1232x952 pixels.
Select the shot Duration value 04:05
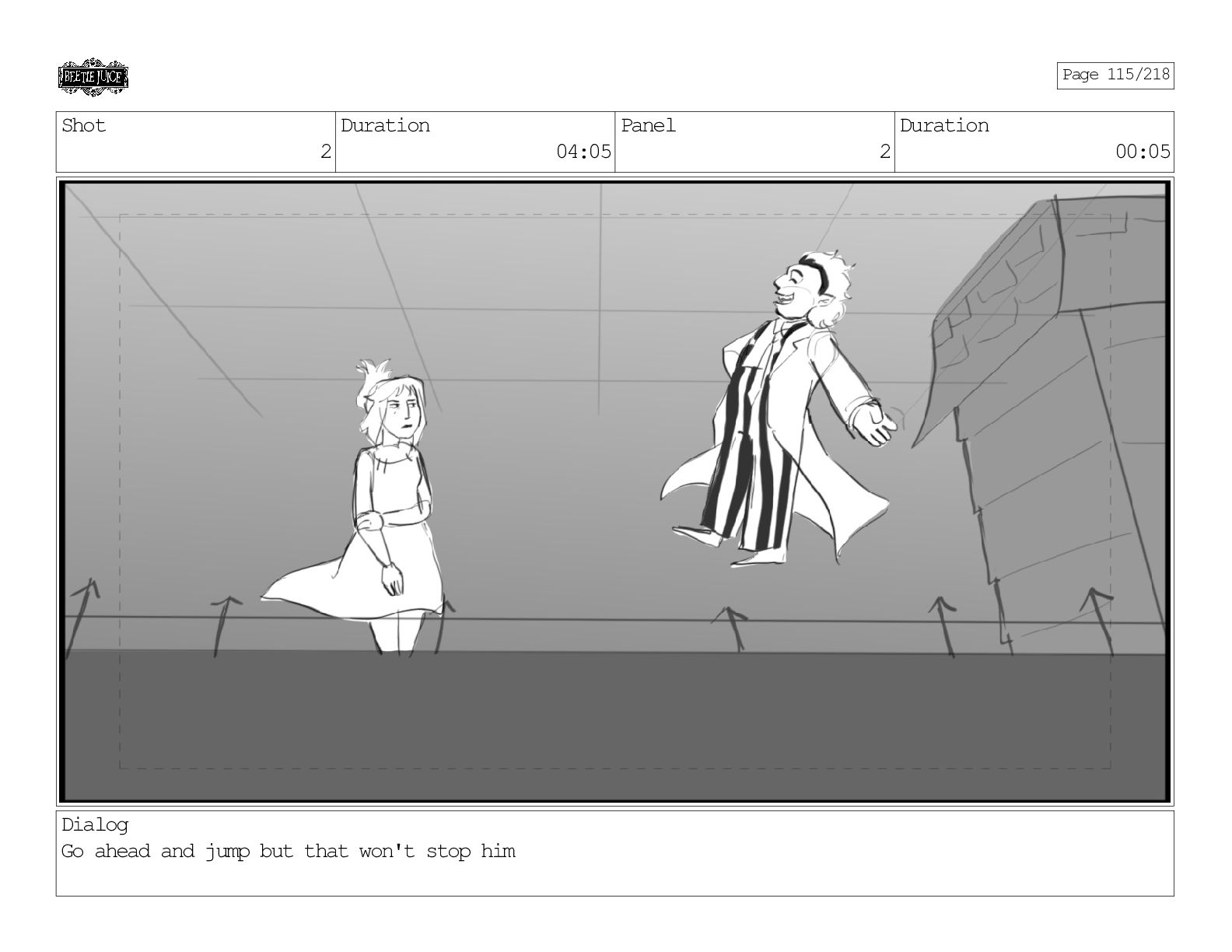point(583,152)
